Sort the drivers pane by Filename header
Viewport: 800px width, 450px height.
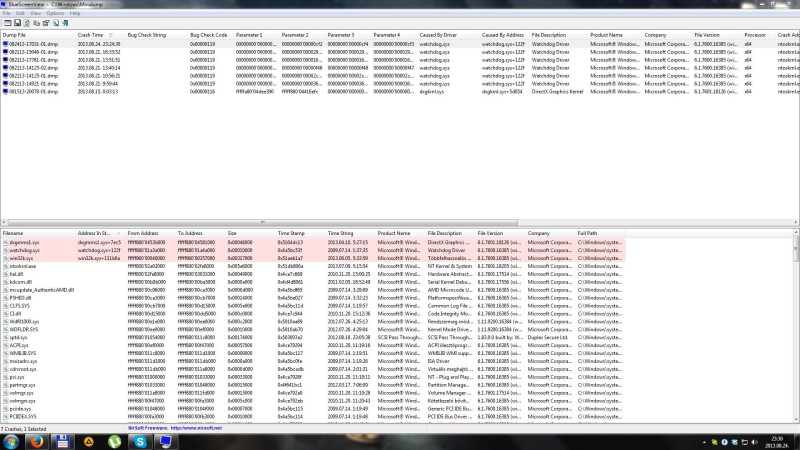tap(38, 233)
